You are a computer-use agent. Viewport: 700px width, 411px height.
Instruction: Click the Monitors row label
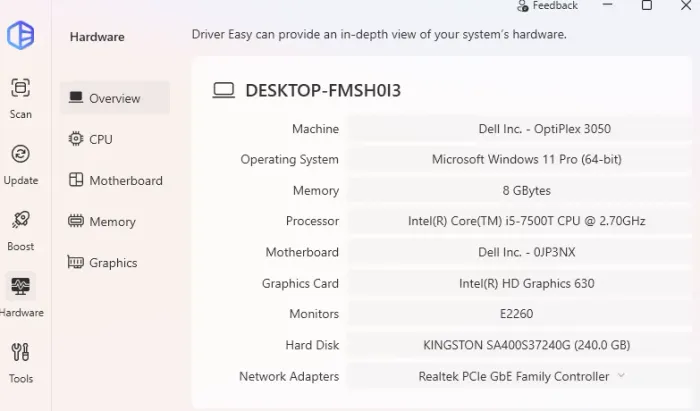tap(314, 314)
